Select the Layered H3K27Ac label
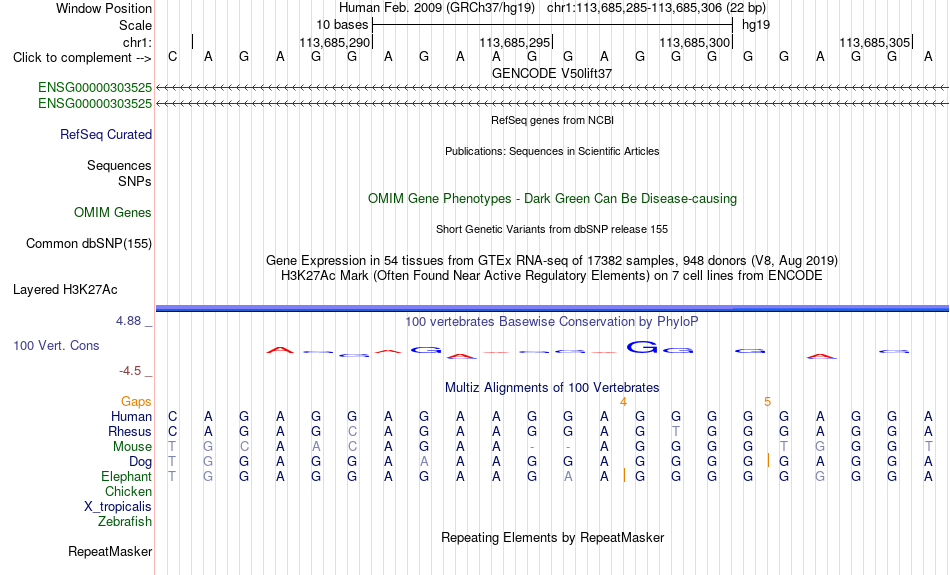This screenshot has height=575, width=950. [65, 290]
